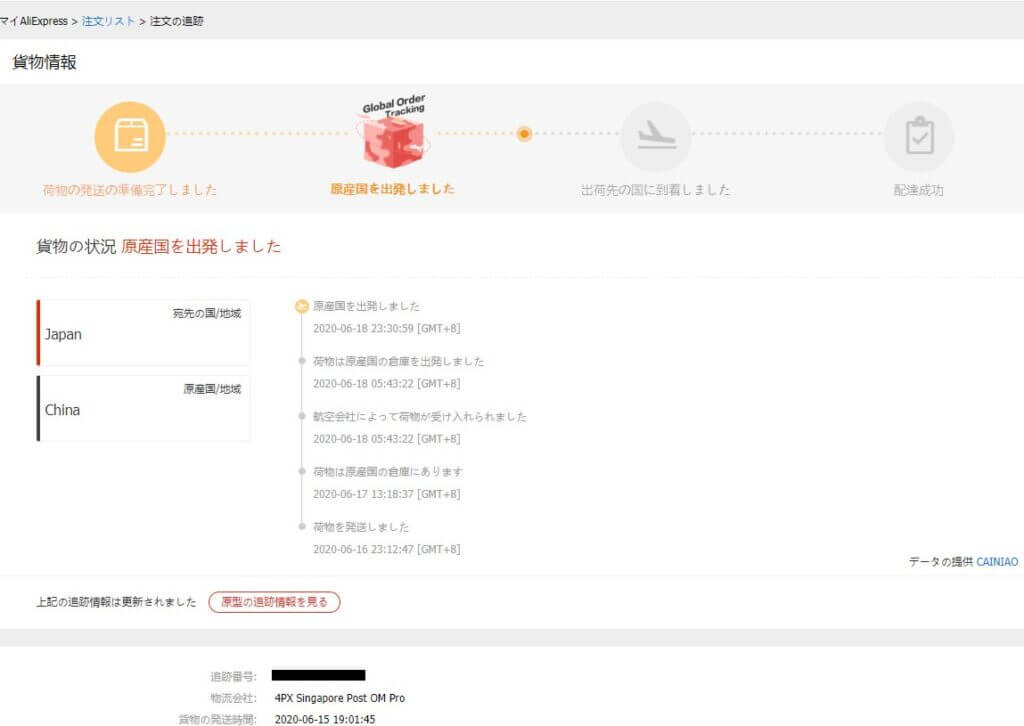The width and height of the screenshot is (1024, 726).
Task: Click the 配達成功 step label
Action: tap(919, 190)
